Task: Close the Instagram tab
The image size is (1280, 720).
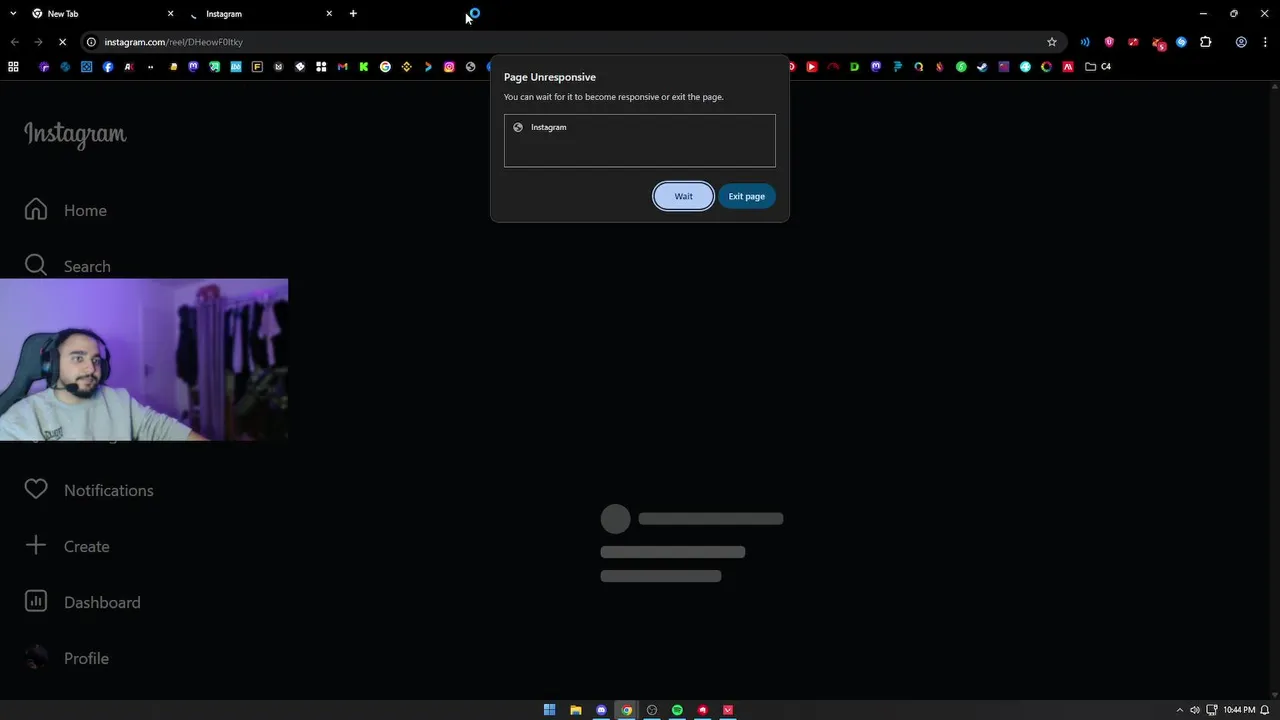Action: point(329,14)
